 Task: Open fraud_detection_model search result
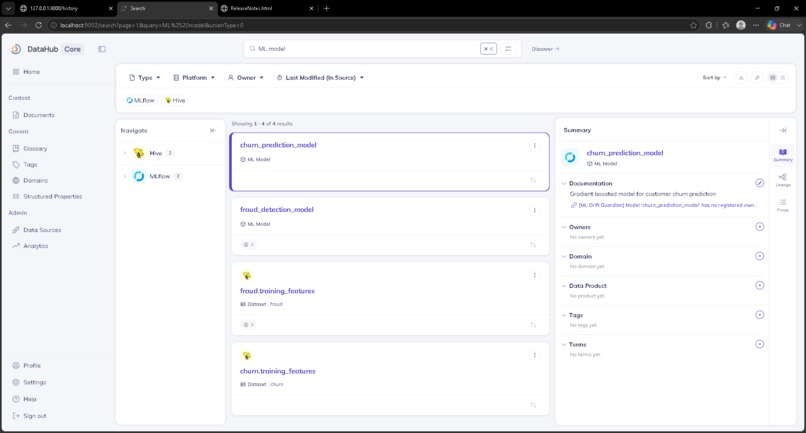tap(277, 210)
